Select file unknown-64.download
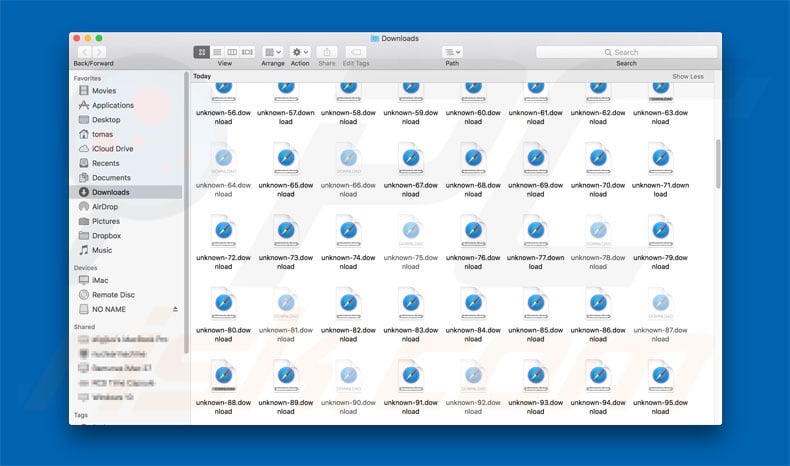Screen dimensions: 790x466 223,170
